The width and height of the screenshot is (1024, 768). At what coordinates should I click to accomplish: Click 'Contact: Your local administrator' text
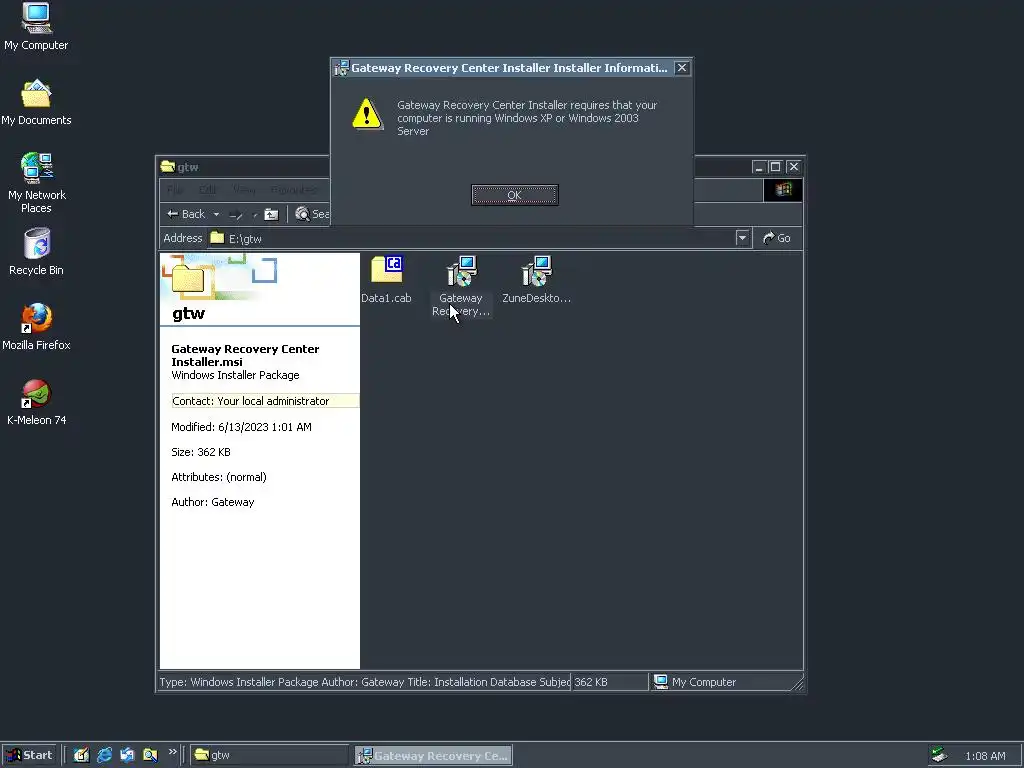251,401
